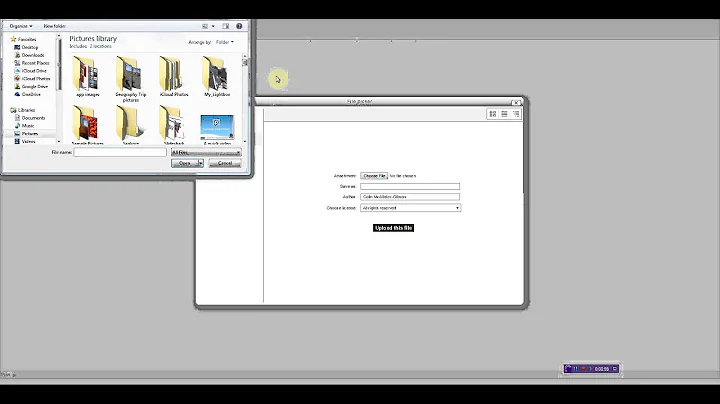Click Upload this file button
Viewport: 720px width, 404px height.
pyautogui.click(x=394, y=228)
